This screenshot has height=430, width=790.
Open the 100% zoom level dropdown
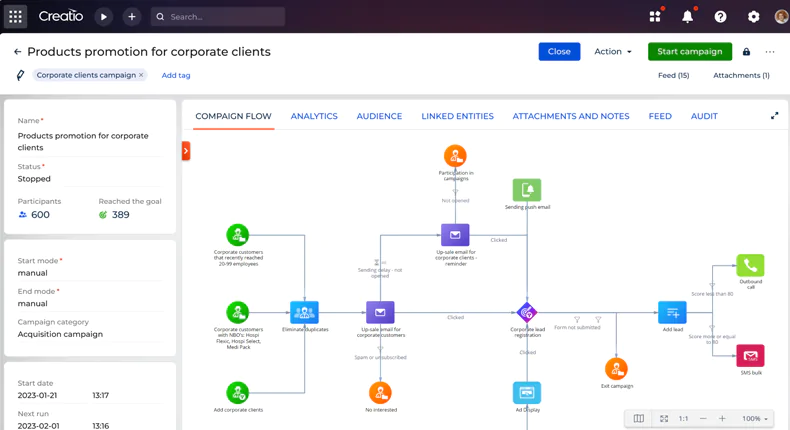pyautogui.click(x=755, y=418)
